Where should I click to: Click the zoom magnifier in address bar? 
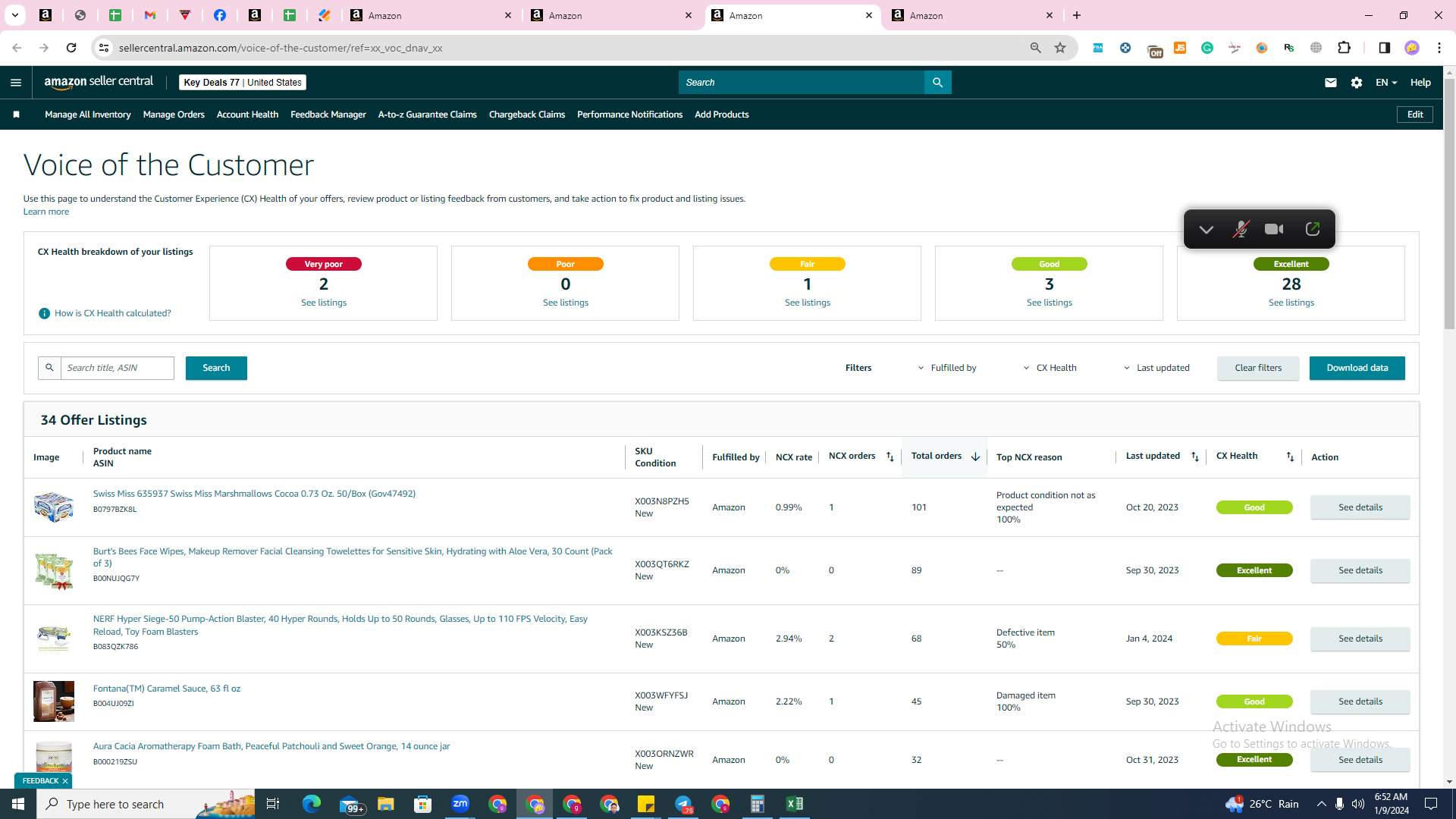click(1036, 48)
